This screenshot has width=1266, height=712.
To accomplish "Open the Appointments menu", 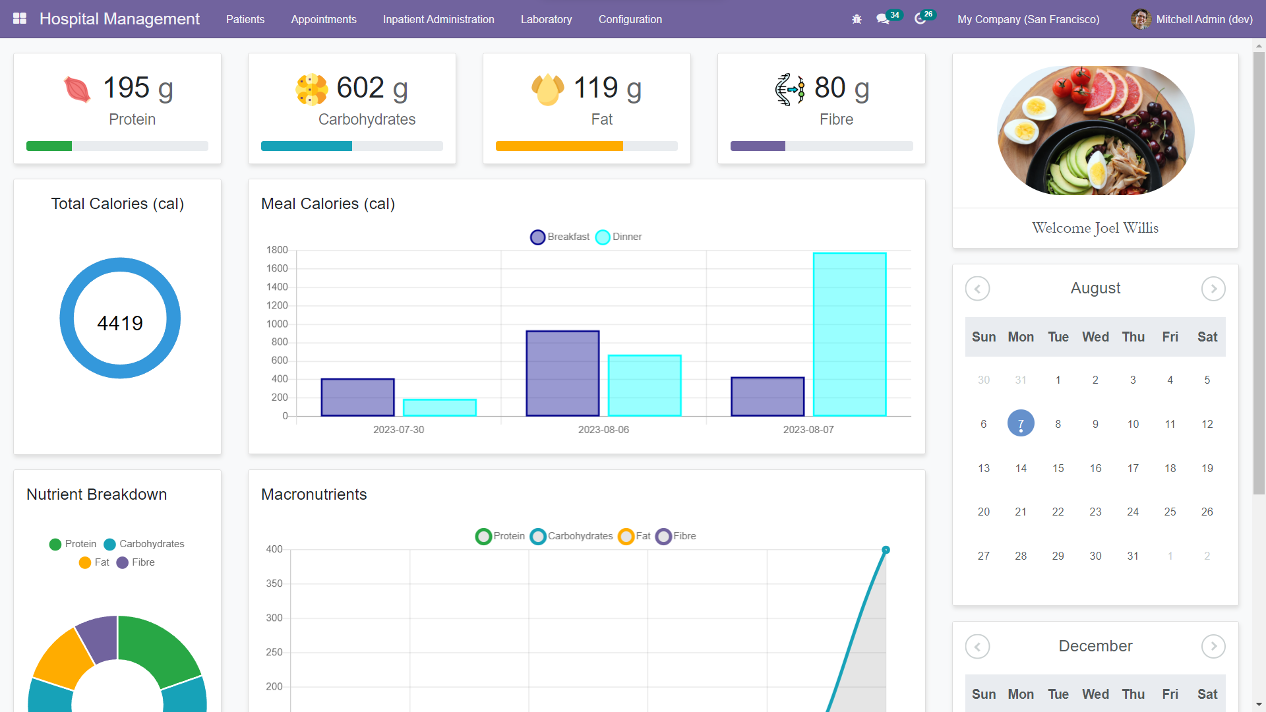I will click(x=324, y=19).
